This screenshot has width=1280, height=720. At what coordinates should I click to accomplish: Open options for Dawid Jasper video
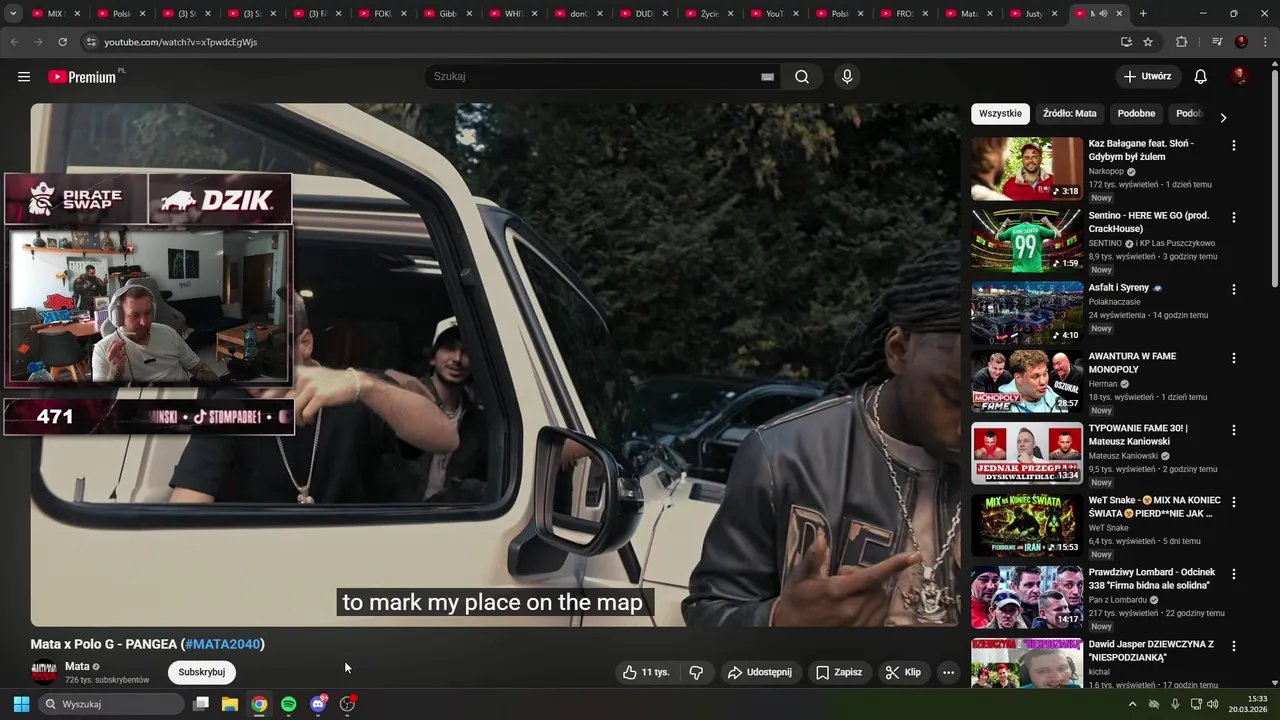pyautogui.click(x=1233, y=646)
